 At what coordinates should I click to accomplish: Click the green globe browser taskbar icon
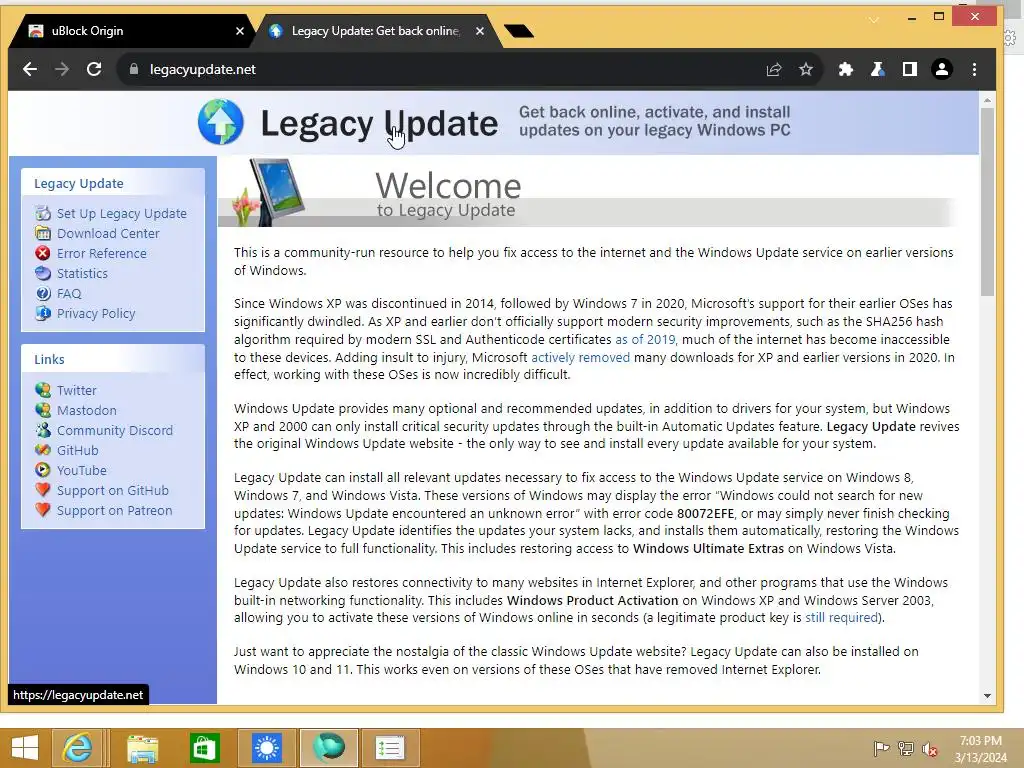click(328, 748)
